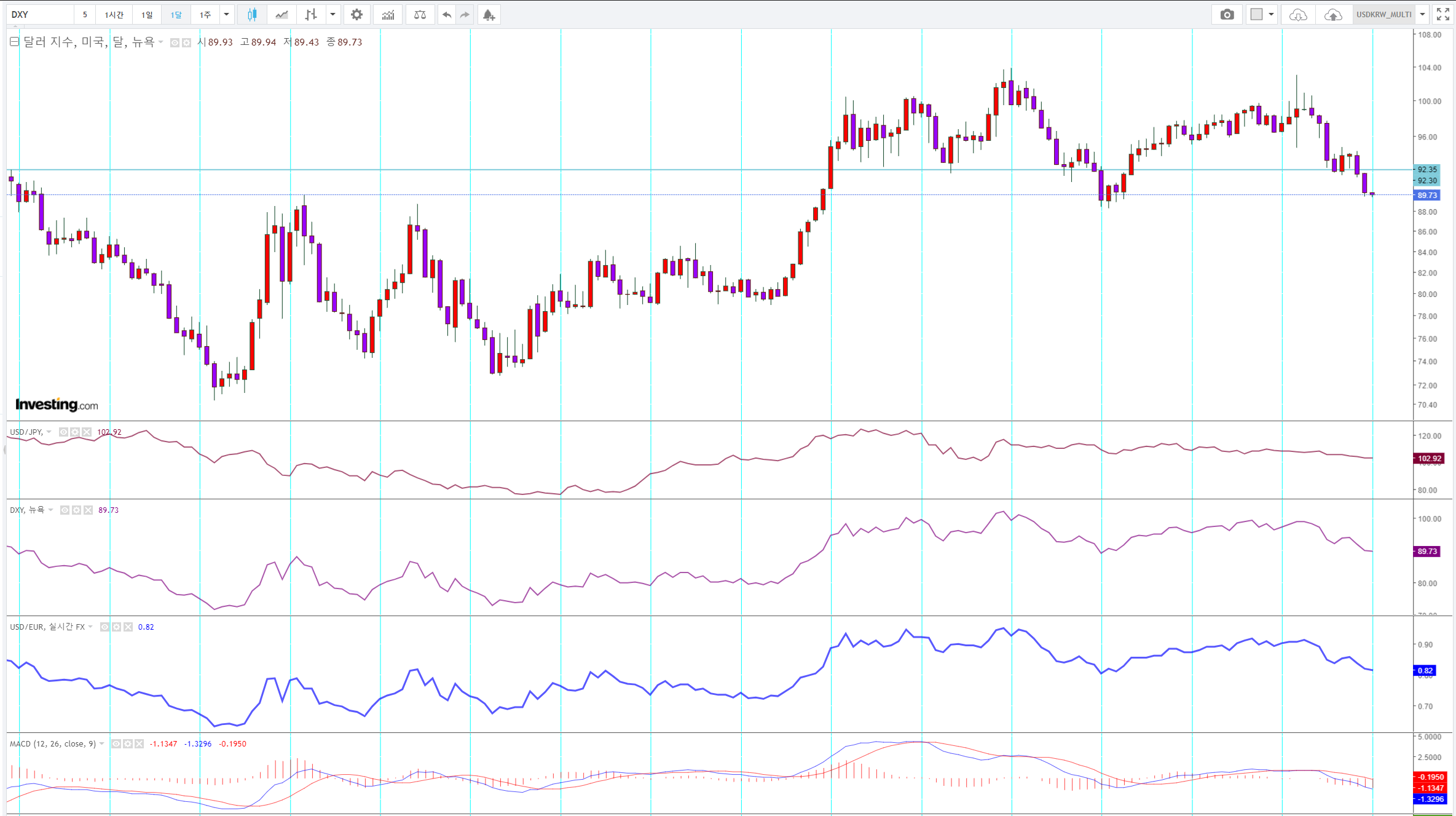Image resolution: width=1456 pixels, height=816 pixels.
Task: Toggle visibility of MACD indicator
Action: tap(116, 744)
